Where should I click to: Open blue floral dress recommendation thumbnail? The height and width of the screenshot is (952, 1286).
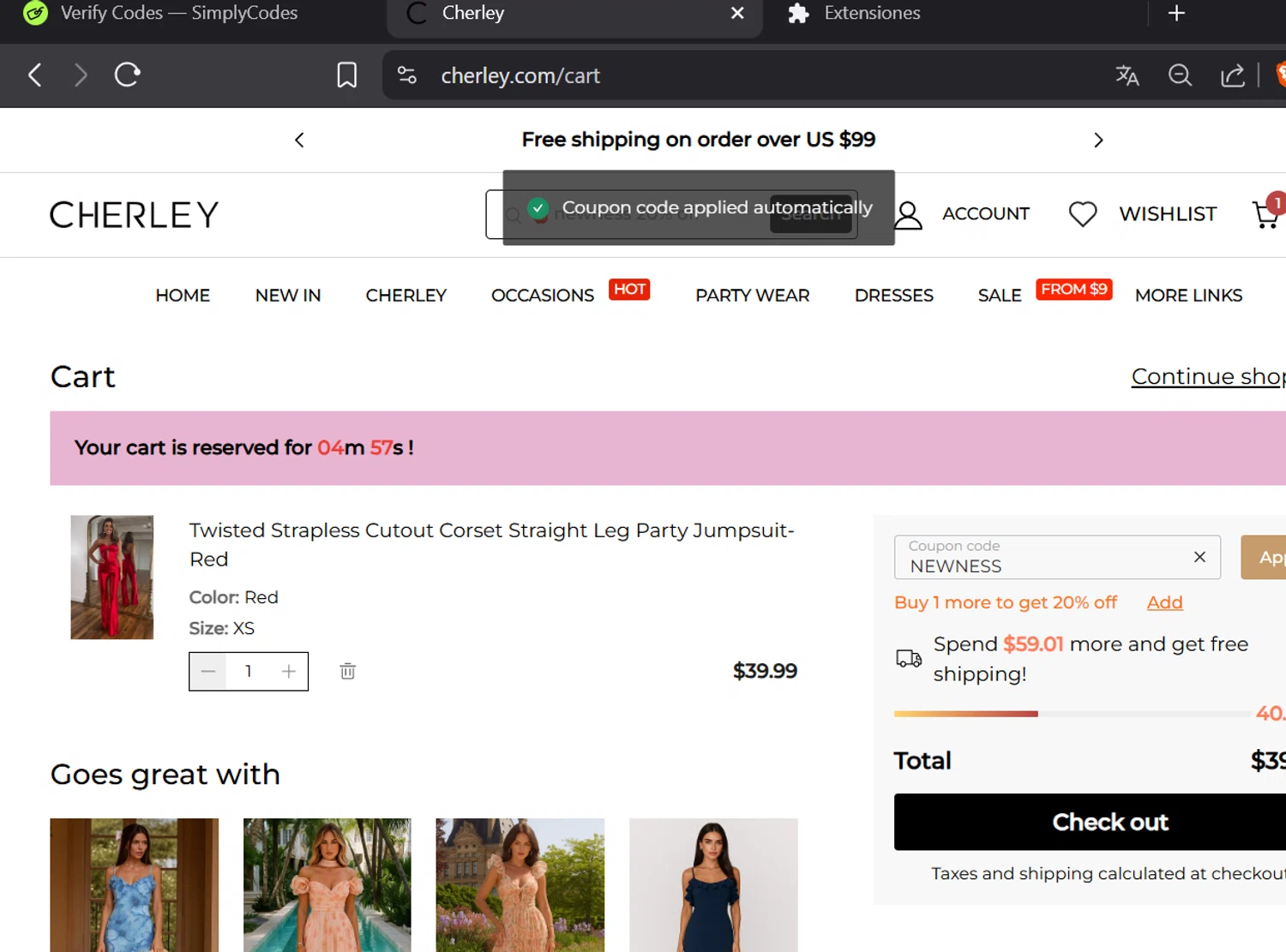click(x=135, y=885)
